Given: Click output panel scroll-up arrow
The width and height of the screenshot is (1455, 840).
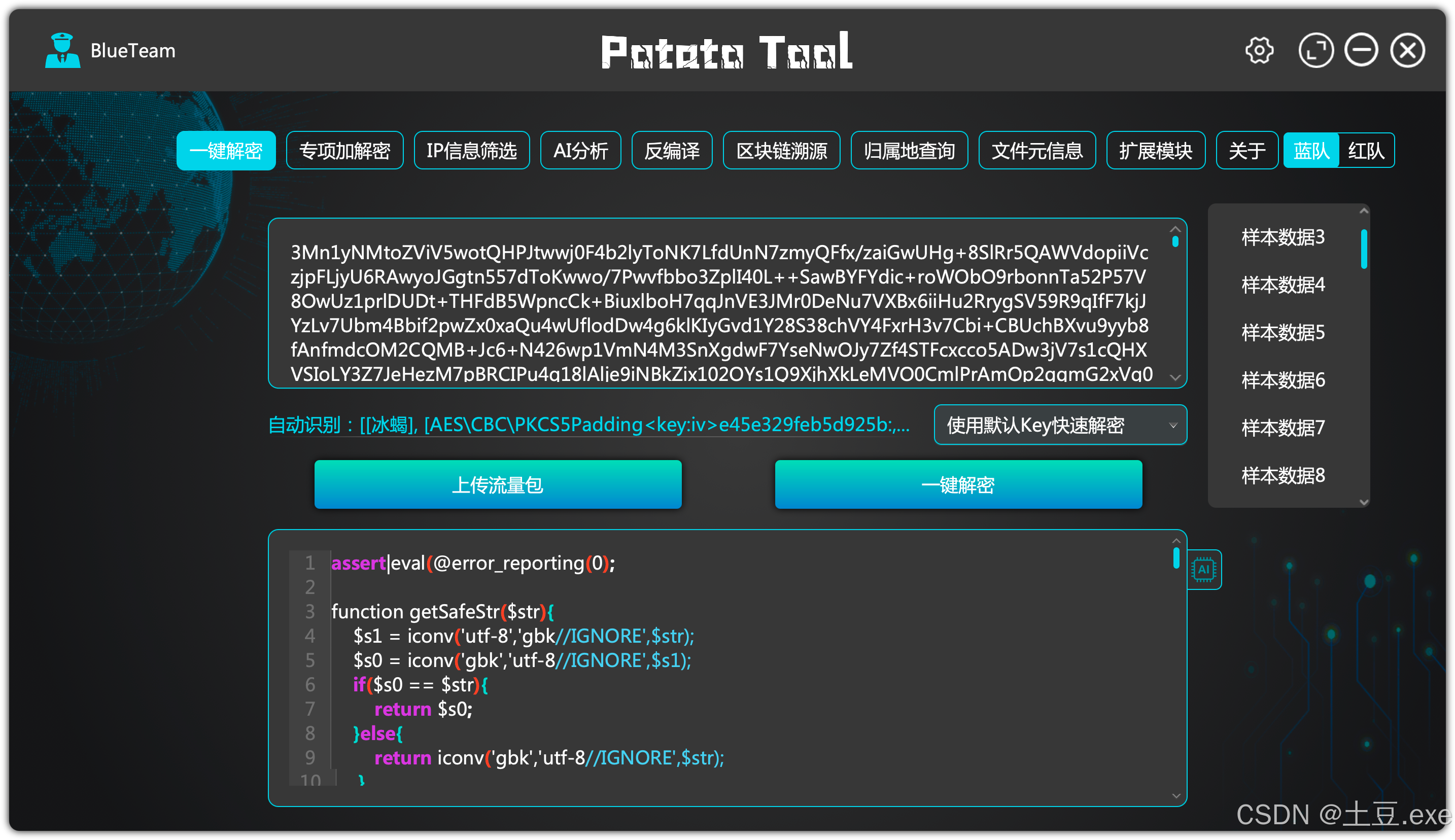Looking at the screenshot, I should (1176, 541).
